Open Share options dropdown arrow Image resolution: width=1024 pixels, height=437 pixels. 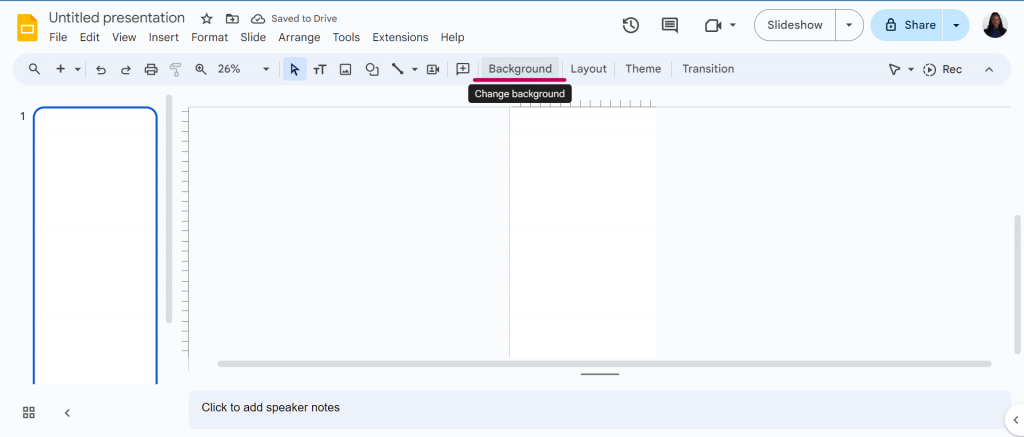(956, 25)
